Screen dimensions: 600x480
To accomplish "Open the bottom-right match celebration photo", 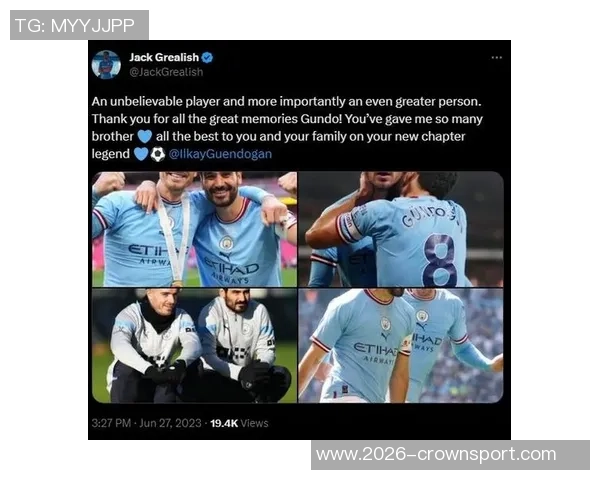I will pyautogui.click(x=401, y=346).
